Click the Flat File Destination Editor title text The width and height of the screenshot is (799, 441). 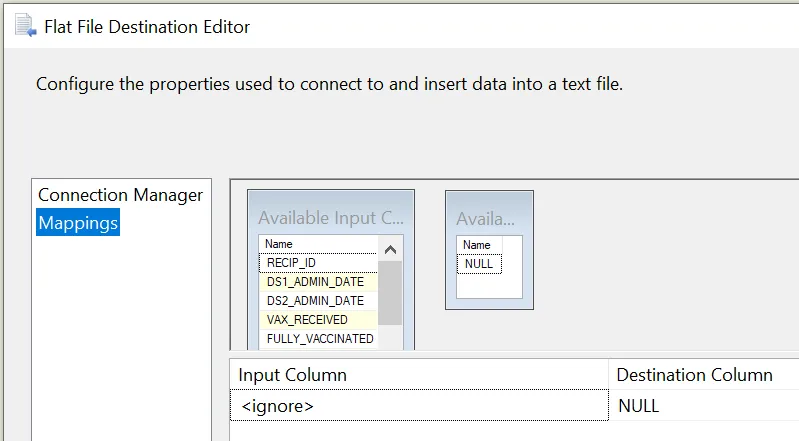pos(147,27)
